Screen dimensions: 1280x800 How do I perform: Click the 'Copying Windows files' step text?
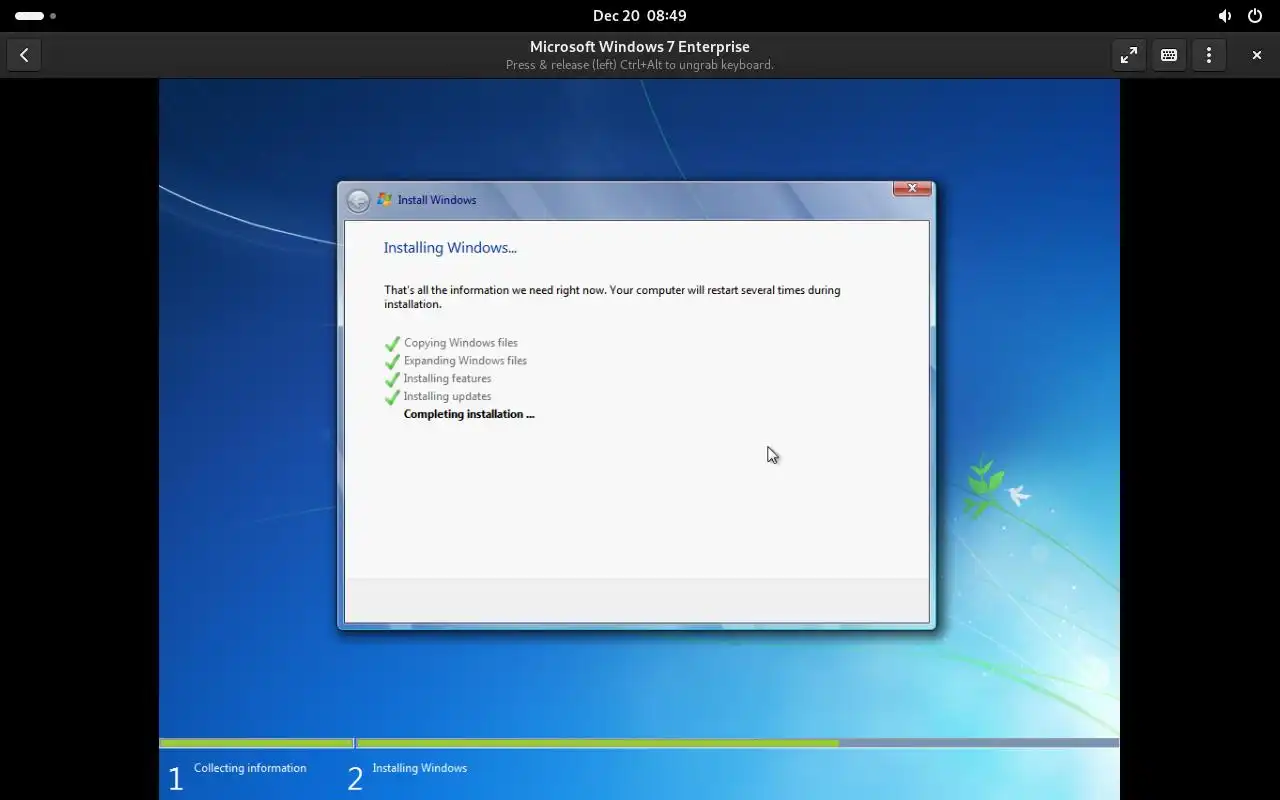click(461, 343)
